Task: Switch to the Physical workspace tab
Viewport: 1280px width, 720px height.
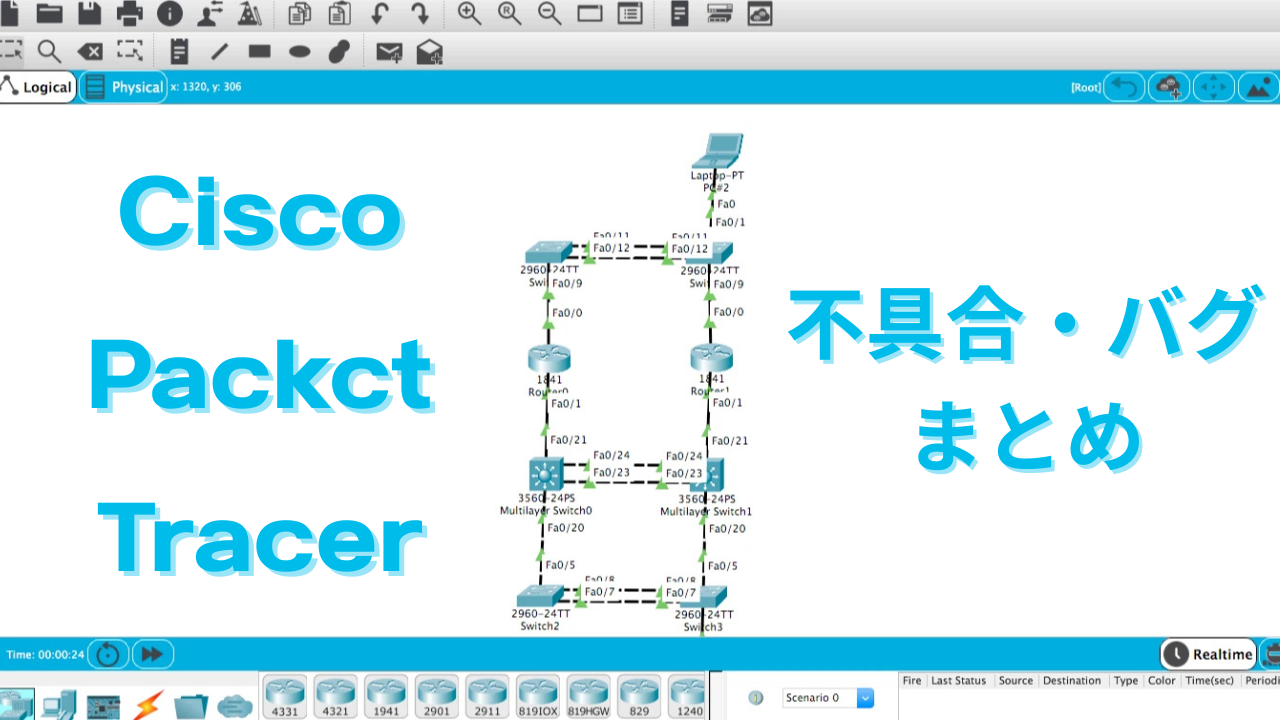Action: click(124, 87)
